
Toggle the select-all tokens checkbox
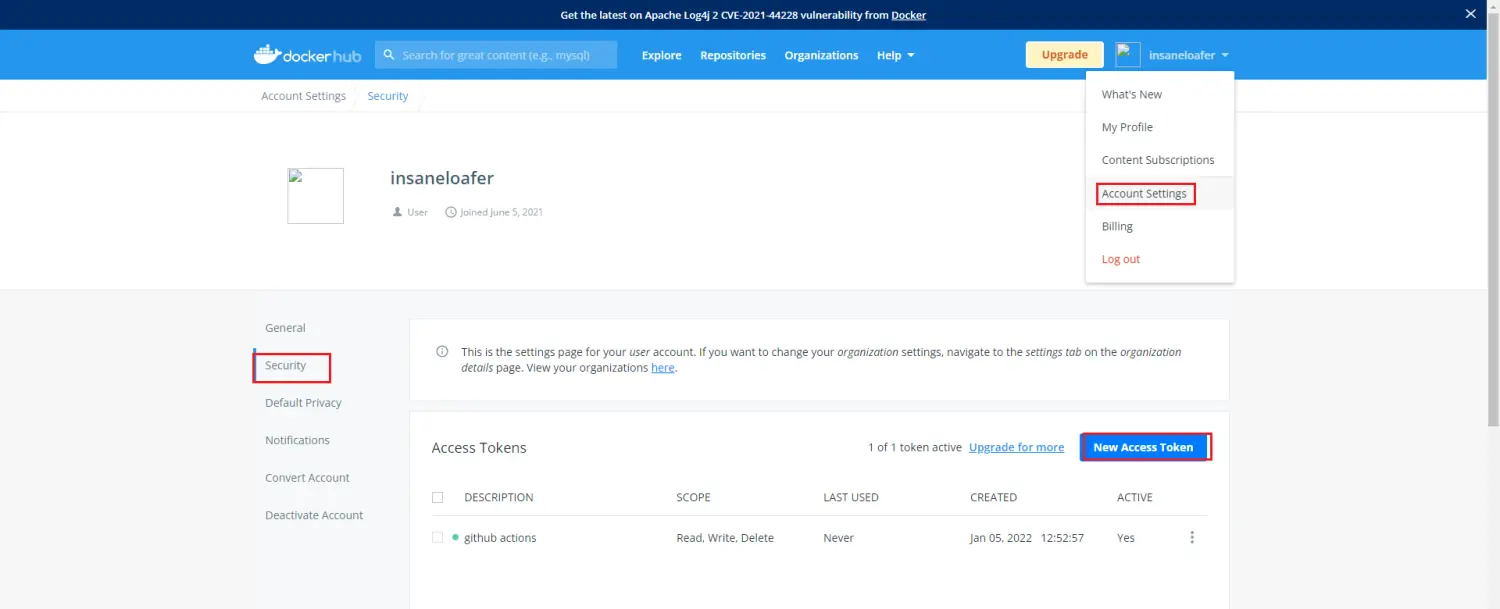437,497
